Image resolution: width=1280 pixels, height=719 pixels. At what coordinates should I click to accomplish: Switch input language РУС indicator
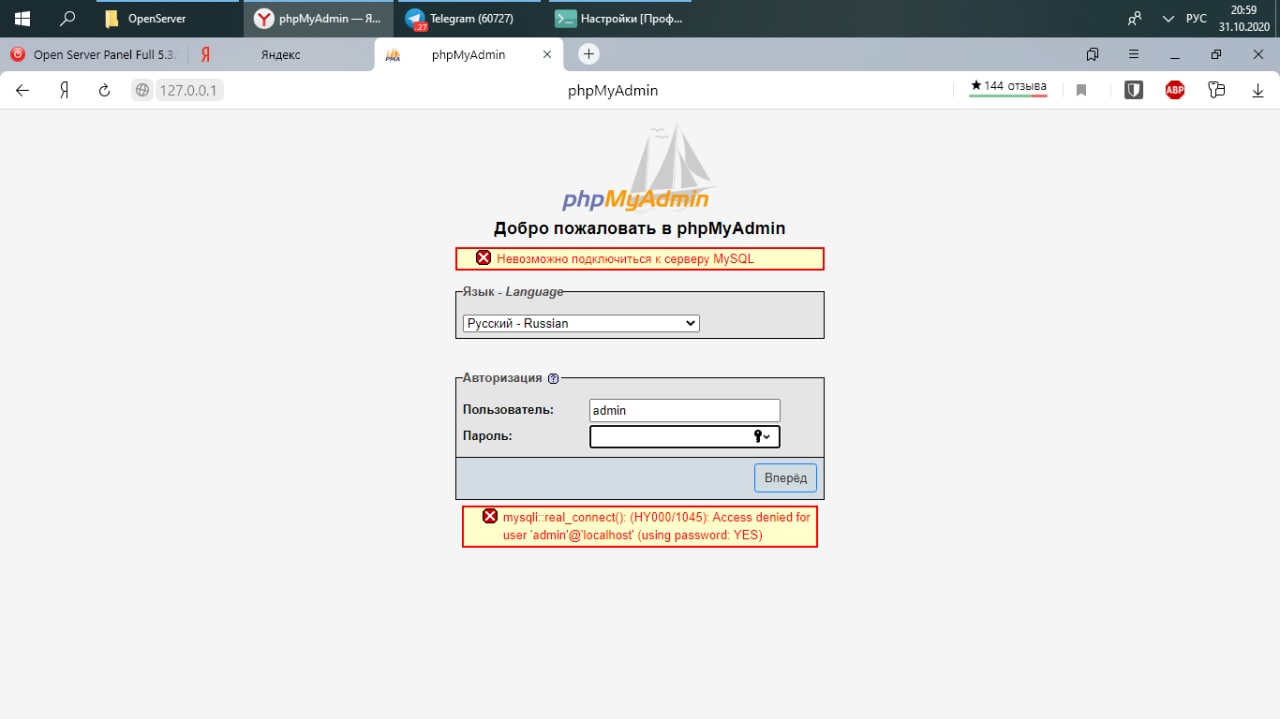(1196, 18)
